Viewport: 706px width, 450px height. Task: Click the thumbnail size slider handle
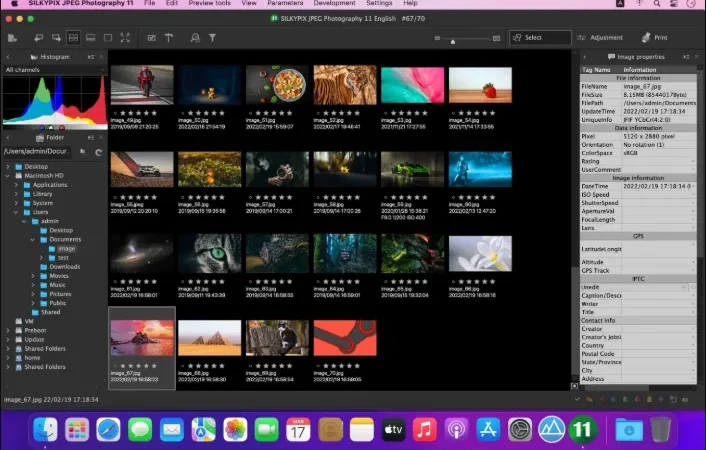[x=453, y=41]
